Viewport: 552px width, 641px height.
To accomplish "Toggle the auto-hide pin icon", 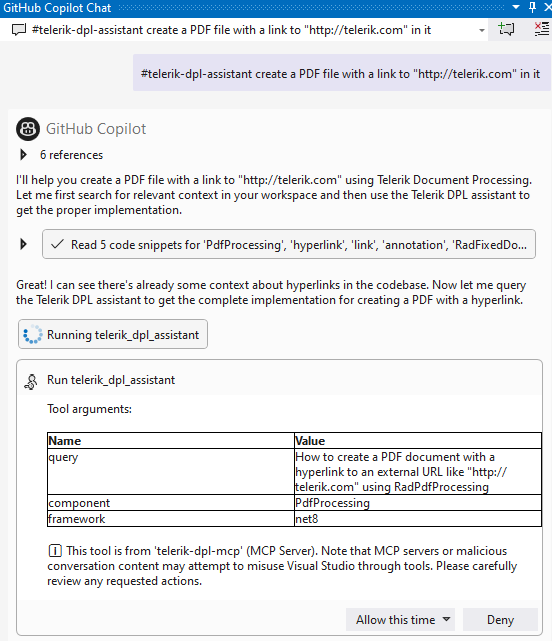I will click(532, 7).
